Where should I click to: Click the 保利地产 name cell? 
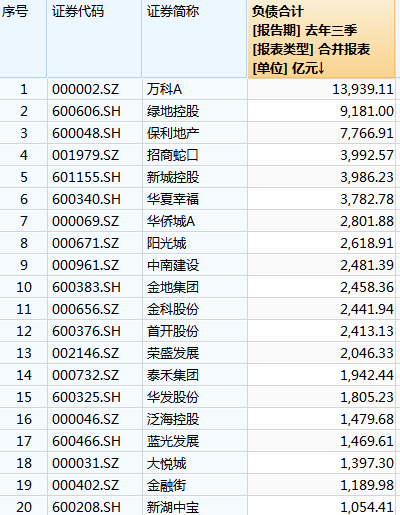tap(195, 133)
